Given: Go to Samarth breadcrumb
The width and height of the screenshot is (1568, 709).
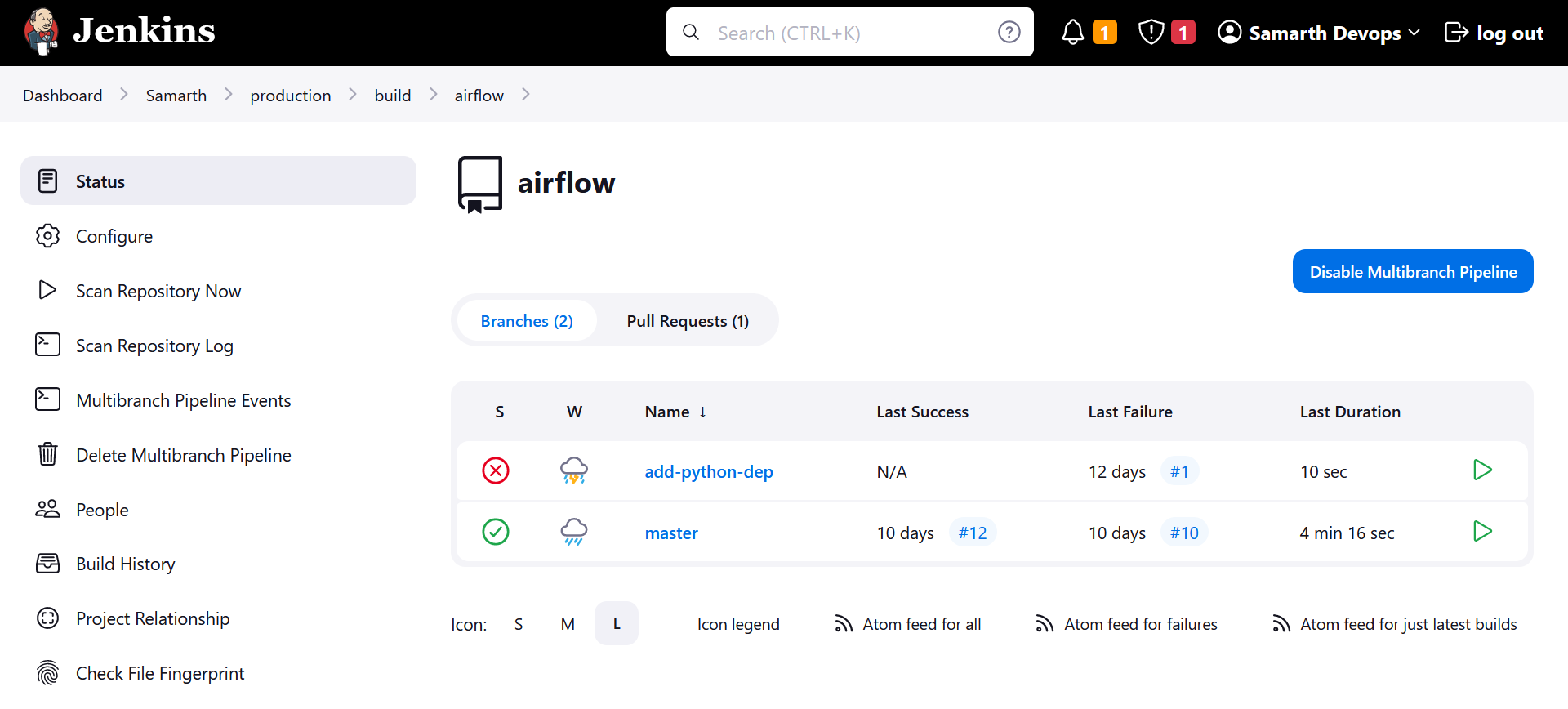Looking at the screenshot, I should [176, 96].
